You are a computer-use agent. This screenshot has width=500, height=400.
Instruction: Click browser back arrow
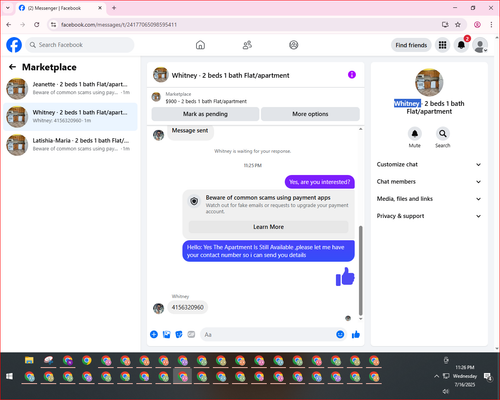[x=9, y=25]
